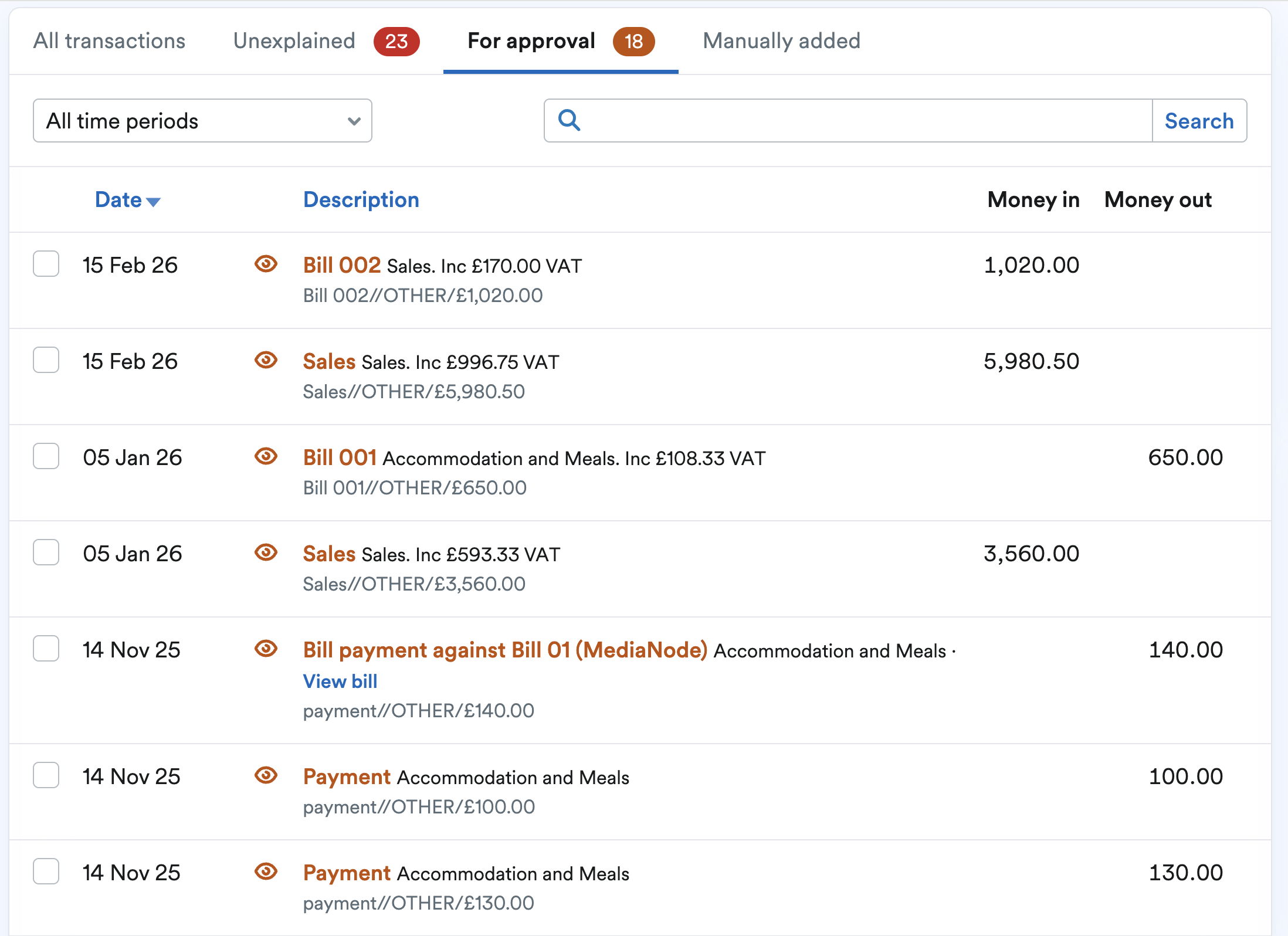The width and height of the screenshot is (1288, 936).
Task: Click the 5,980.50 money in amount
Action: click(1031, 361)
